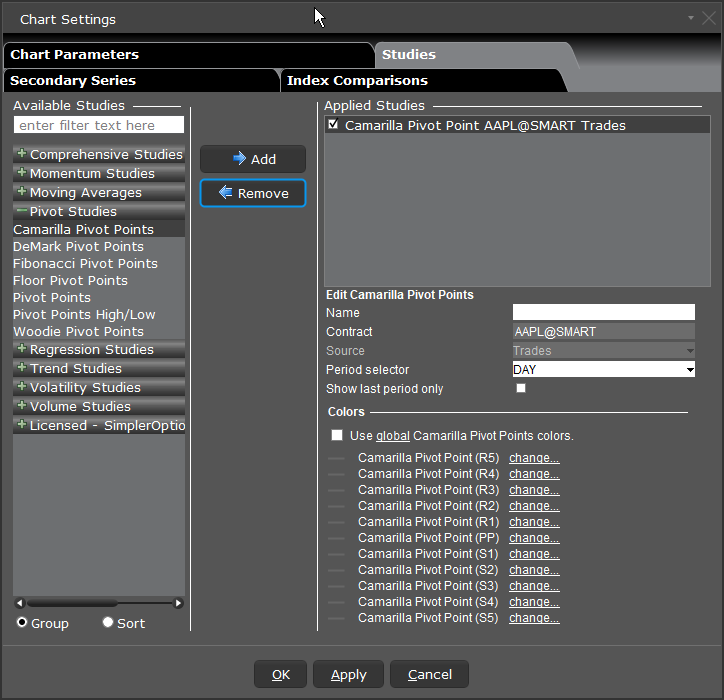Select Woodie Pivot Points study
The width and height of the screenshot is (724, 700).
click(x=99, y=332)
